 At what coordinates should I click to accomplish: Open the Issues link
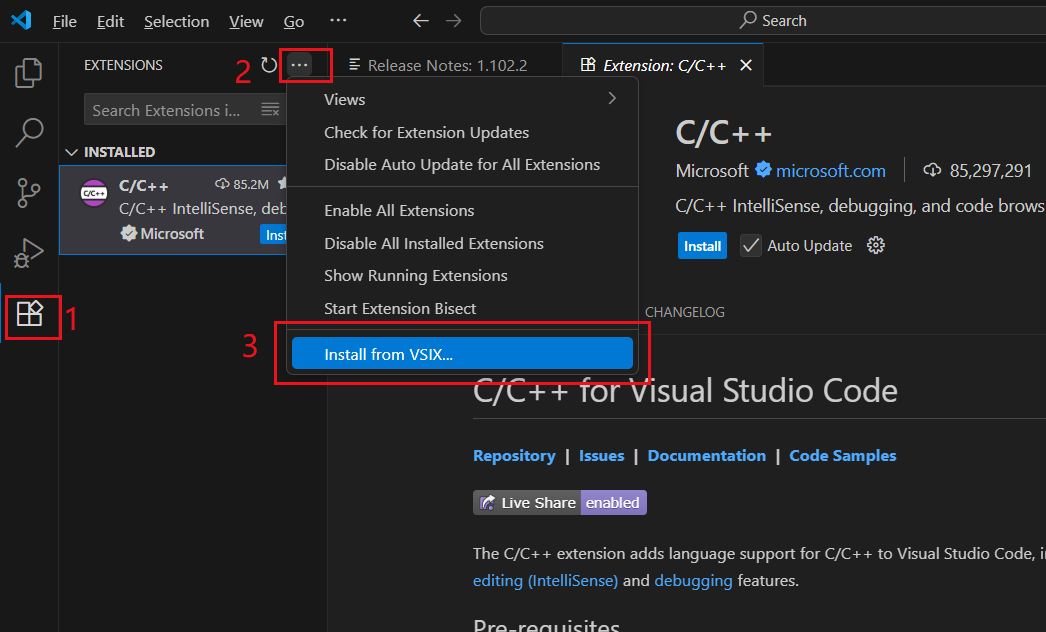601,455
